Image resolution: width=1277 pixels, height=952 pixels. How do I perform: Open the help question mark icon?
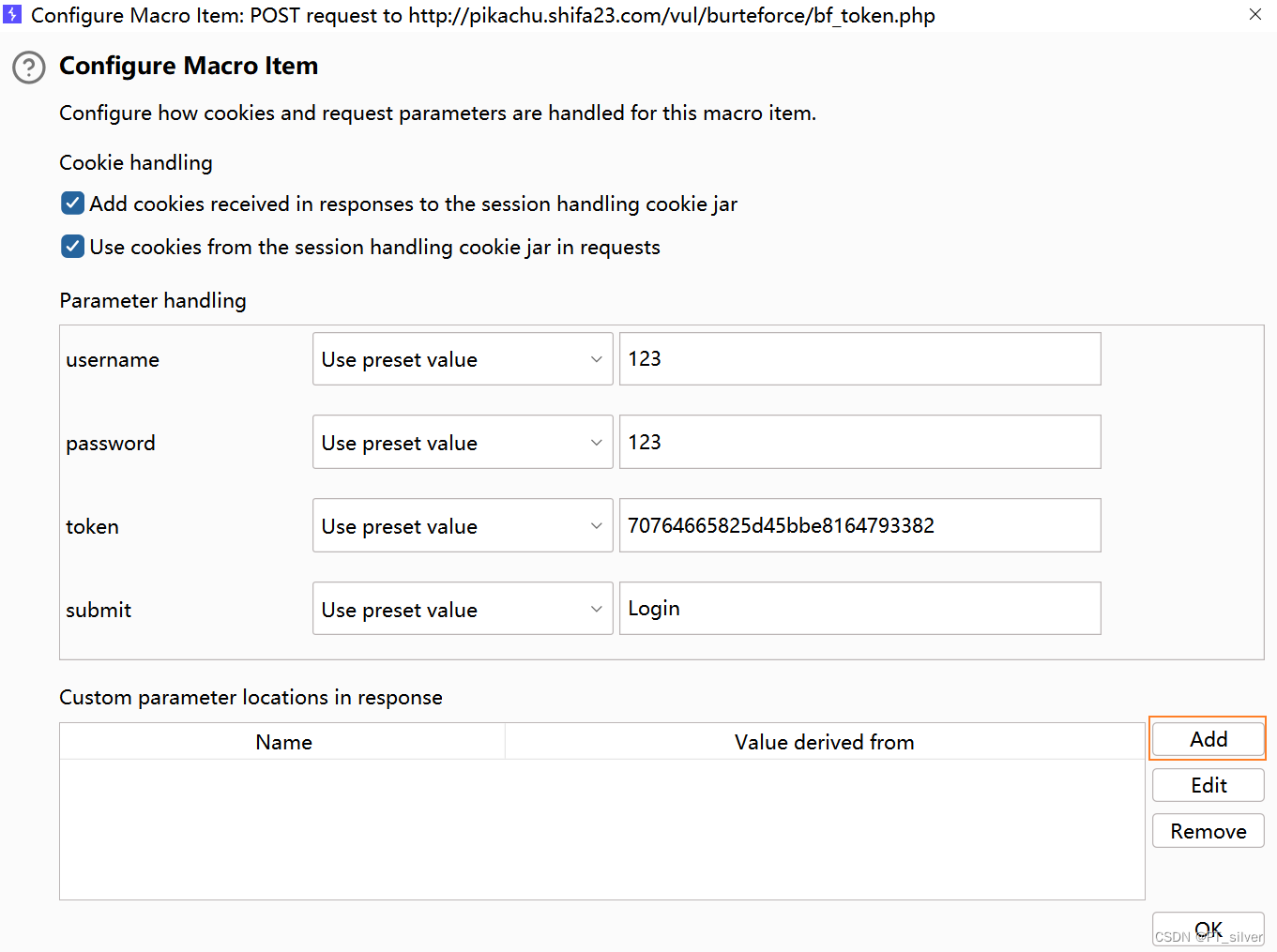(x=28, y=68)
